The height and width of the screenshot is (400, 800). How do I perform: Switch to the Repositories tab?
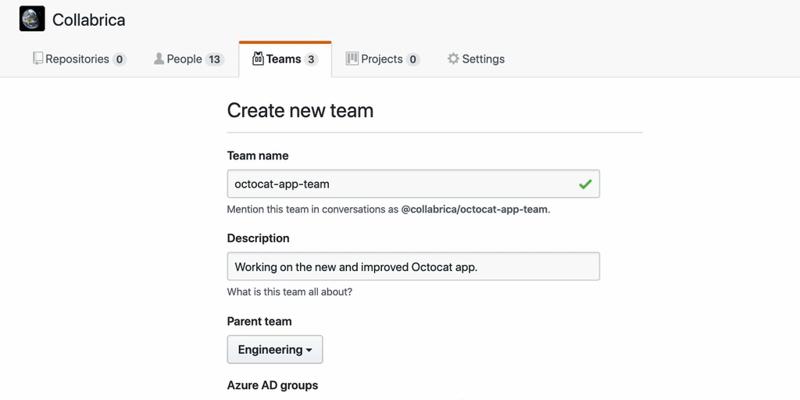click(x=77, y=59)
